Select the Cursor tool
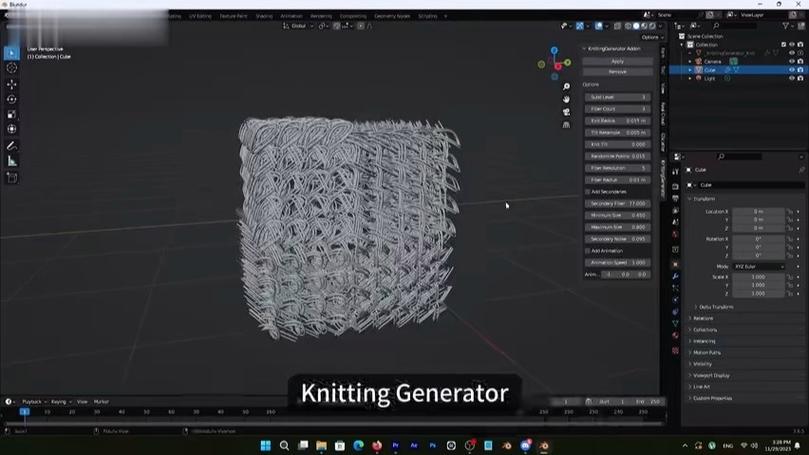Viewport: 809px width, 455px height. click(x=11, y=68)
